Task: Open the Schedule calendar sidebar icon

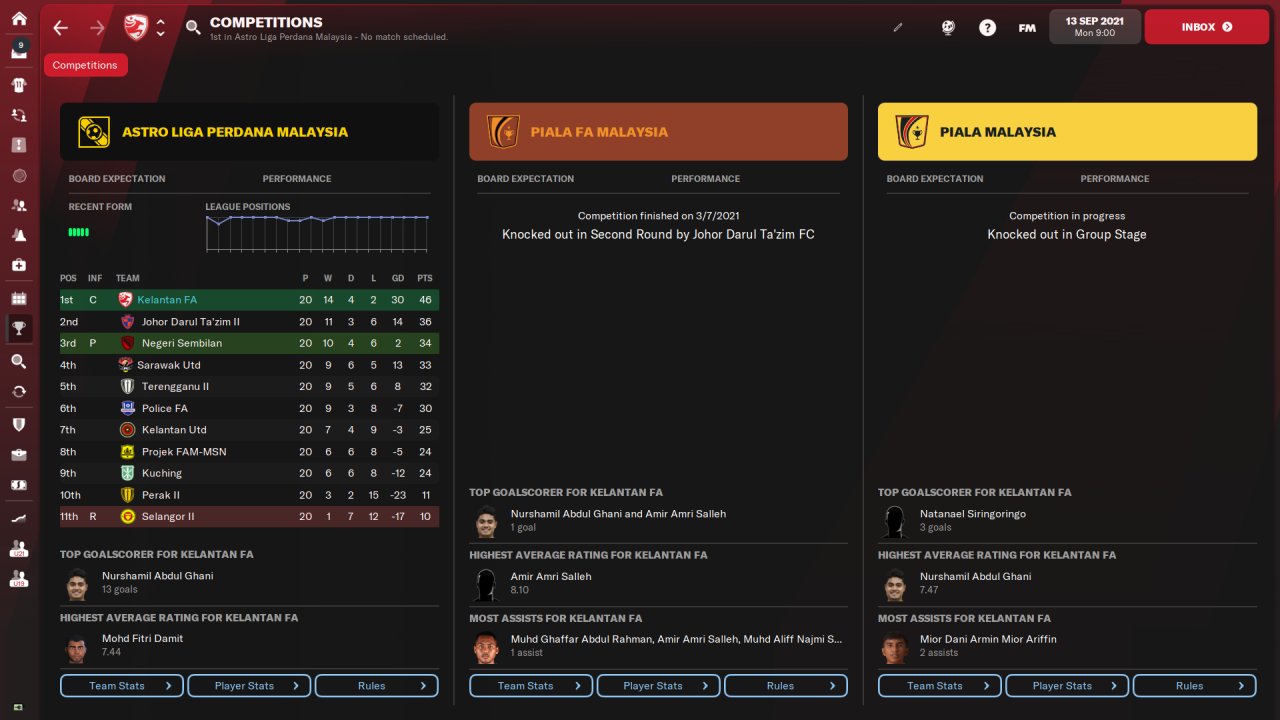Action: (x=19, y=298)
